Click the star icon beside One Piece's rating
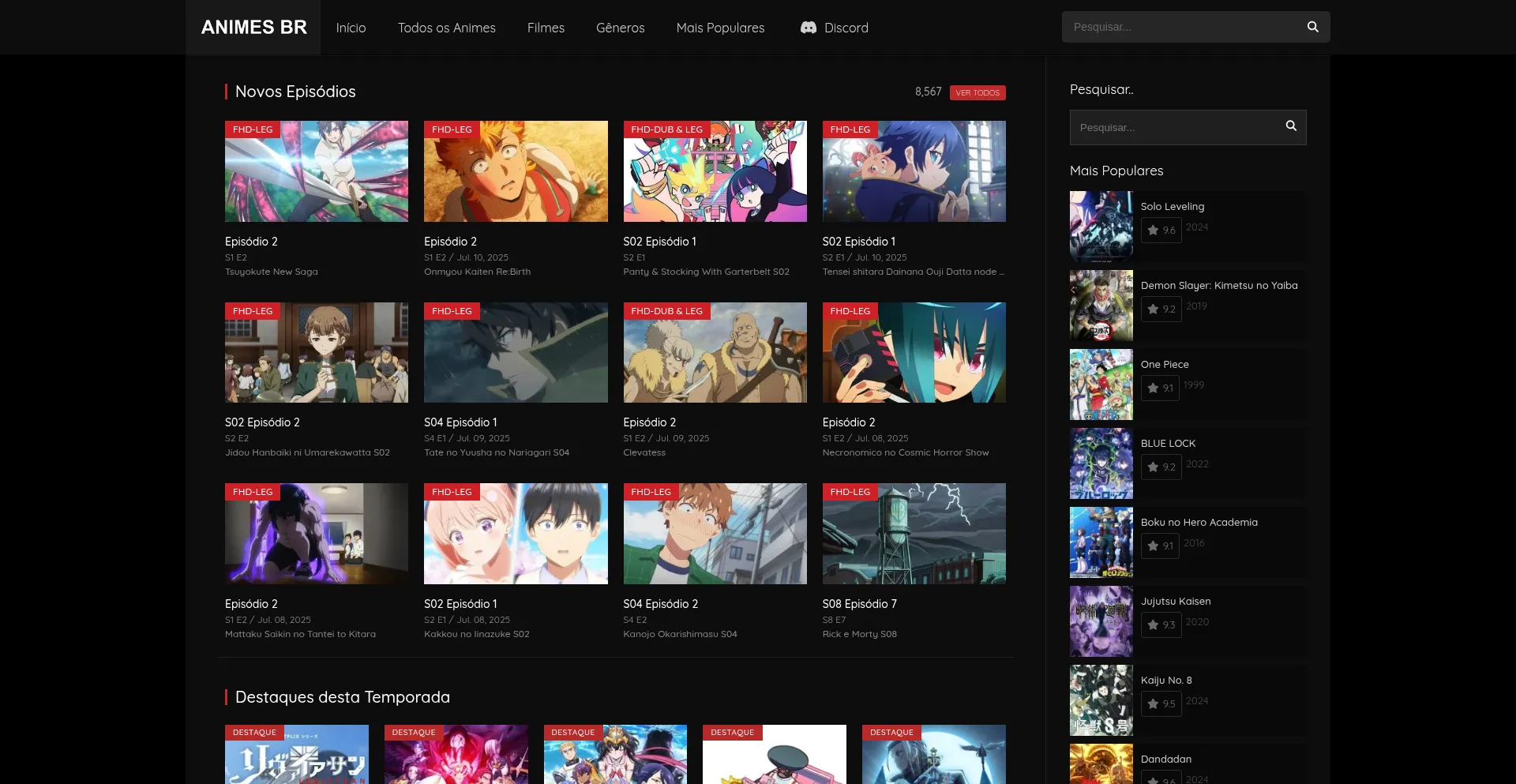This screenshot has height=784, width=1516. tap(1152, 388)
